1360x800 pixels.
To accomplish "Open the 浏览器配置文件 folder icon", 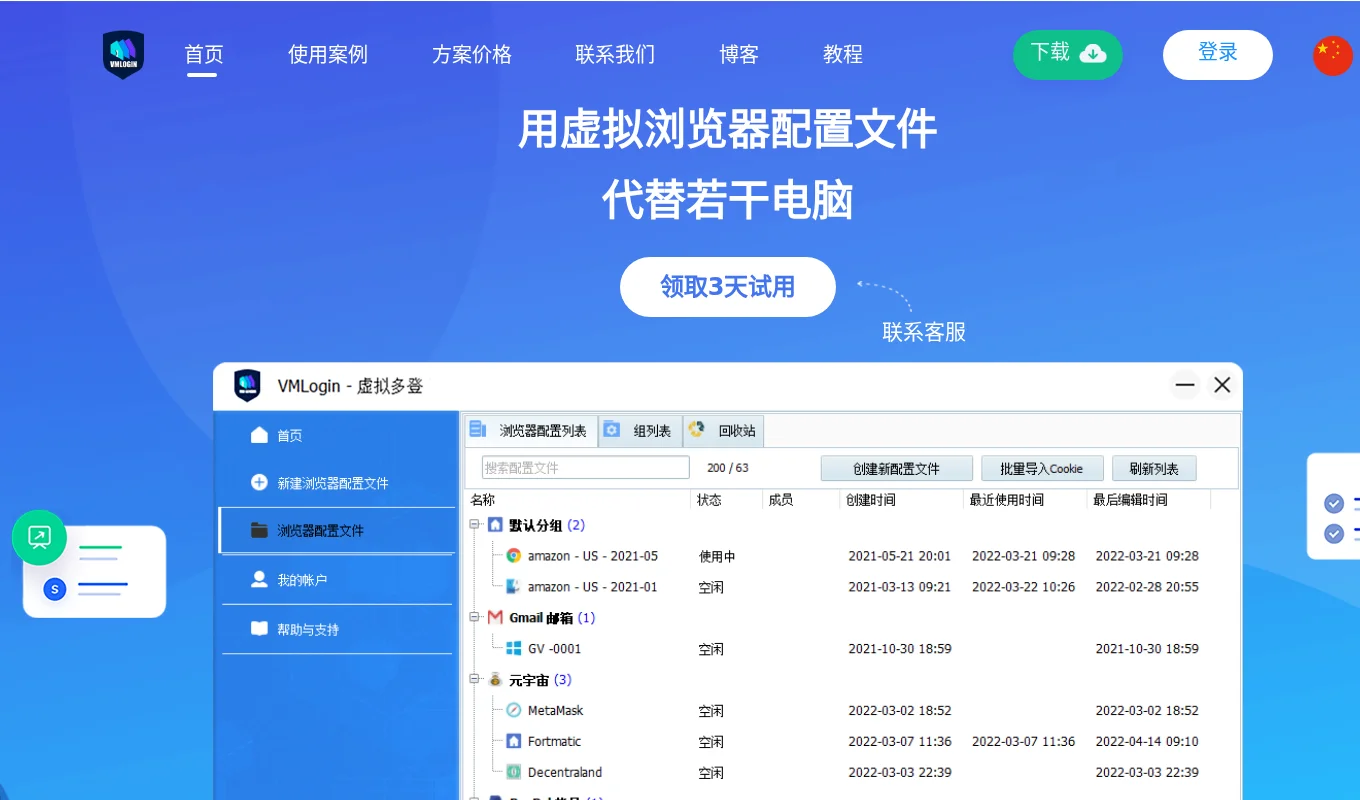I will pos(258,531).
